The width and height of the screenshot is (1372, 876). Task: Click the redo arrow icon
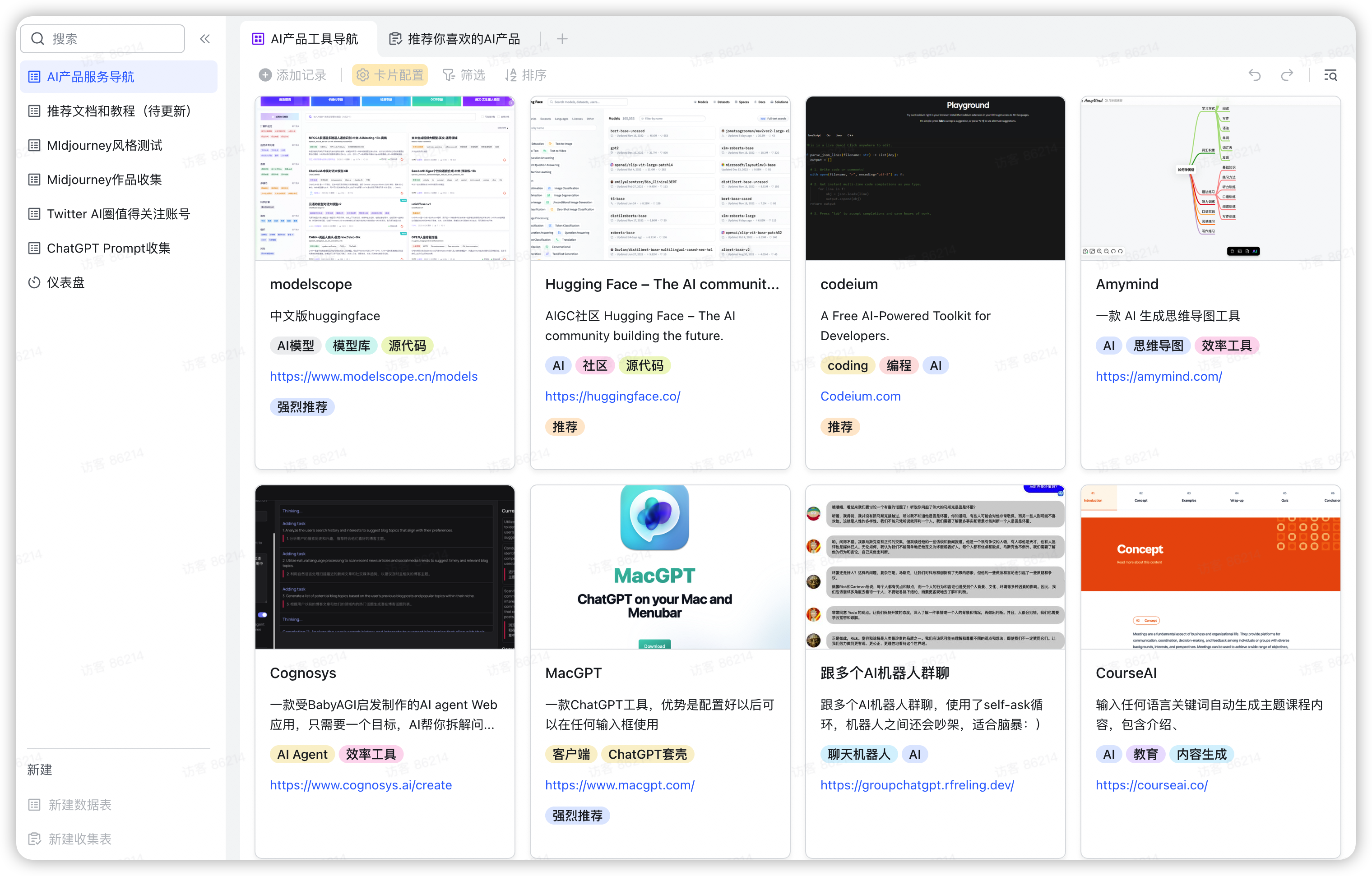[x=1287, y=75]
